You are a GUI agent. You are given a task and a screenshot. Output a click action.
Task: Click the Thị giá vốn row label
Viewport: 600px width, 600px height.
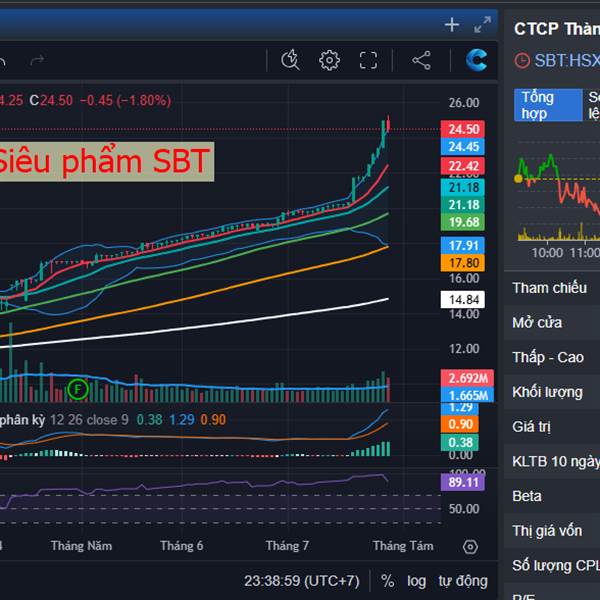[547, 531]
